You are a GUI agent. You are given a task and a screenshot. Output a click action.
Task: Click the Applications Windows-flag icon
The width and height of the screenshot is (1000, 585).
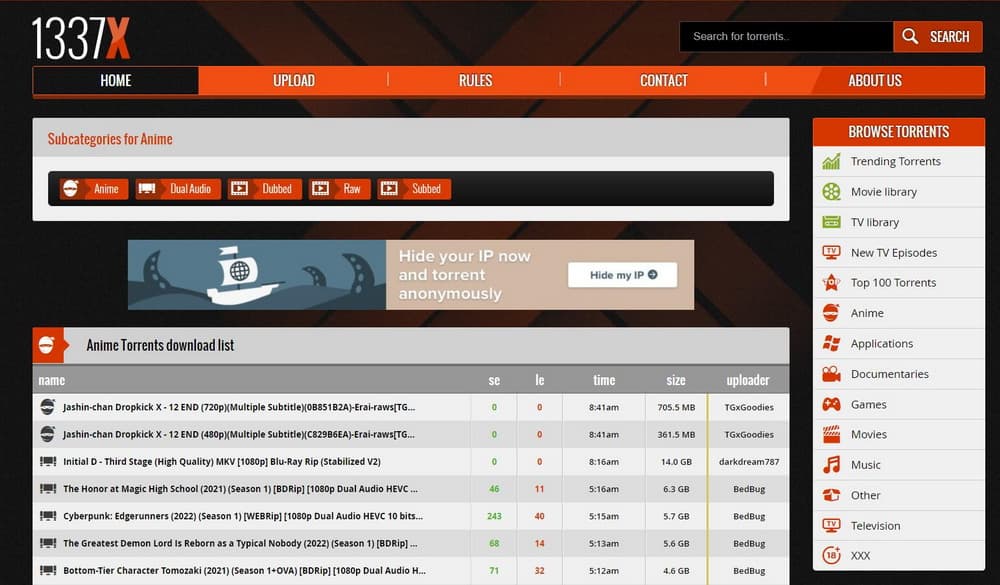[x=831, y=344]
